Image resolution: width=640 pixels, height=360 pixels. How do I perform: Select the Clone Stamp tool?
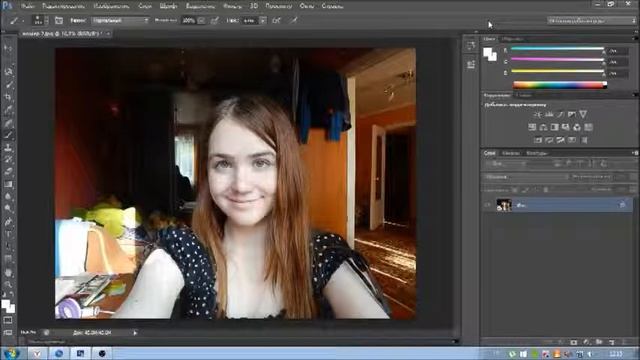click(x=8, y=147)
